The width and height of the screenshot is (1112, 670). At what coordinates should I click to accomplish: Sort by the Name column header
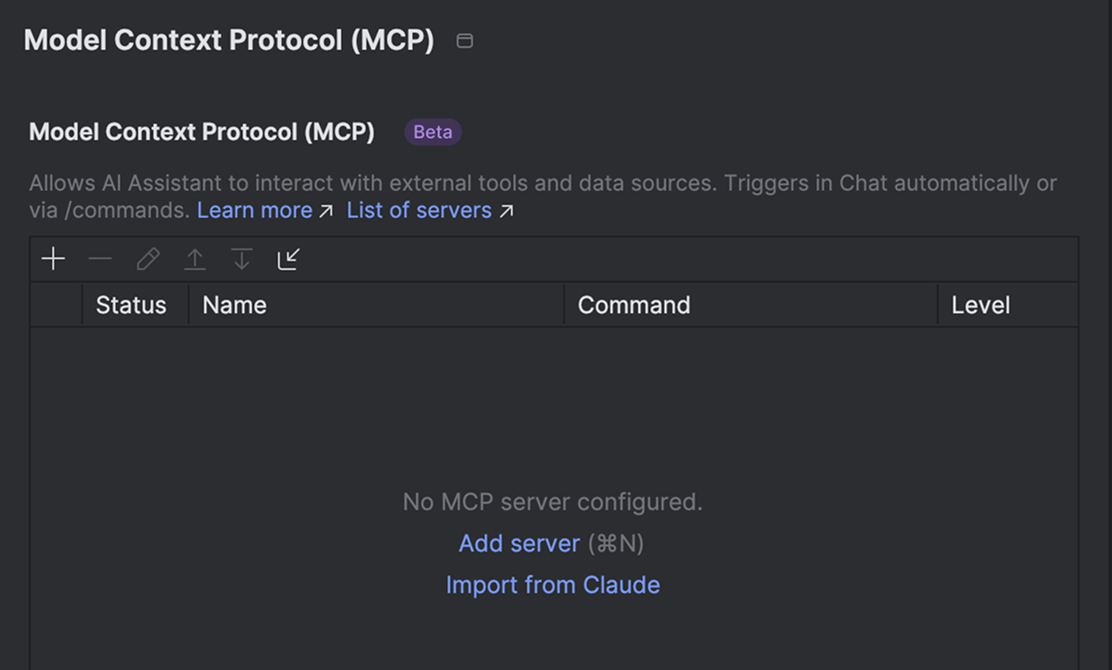click(235, 305)
